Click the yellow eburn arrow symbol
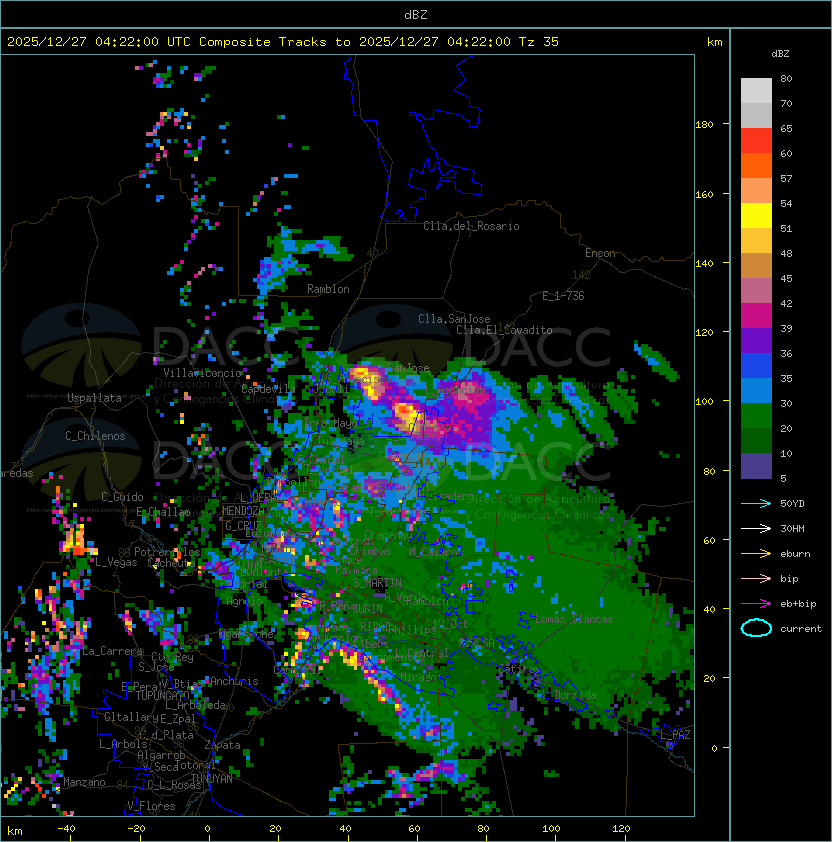832x842 pixels. pyautogui.click(x=756, y=554)
